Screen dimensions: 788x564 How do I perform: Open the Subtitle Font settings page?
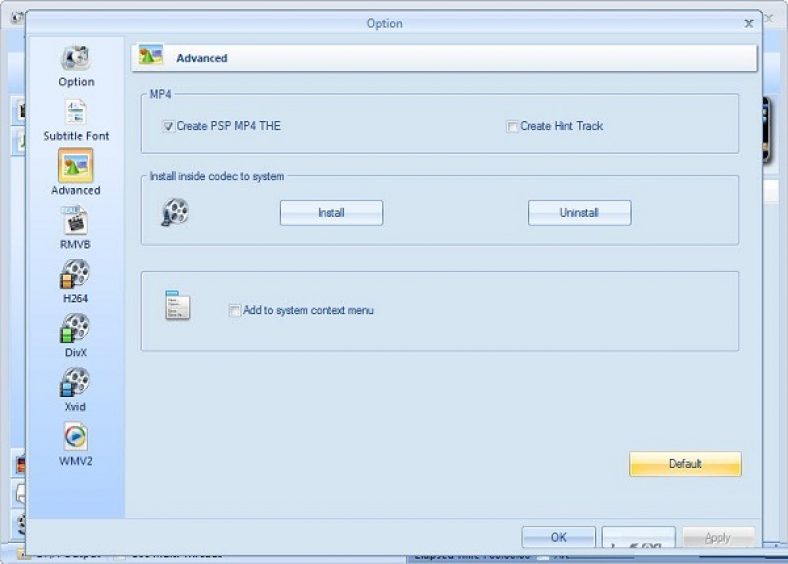tap(76, 121)
